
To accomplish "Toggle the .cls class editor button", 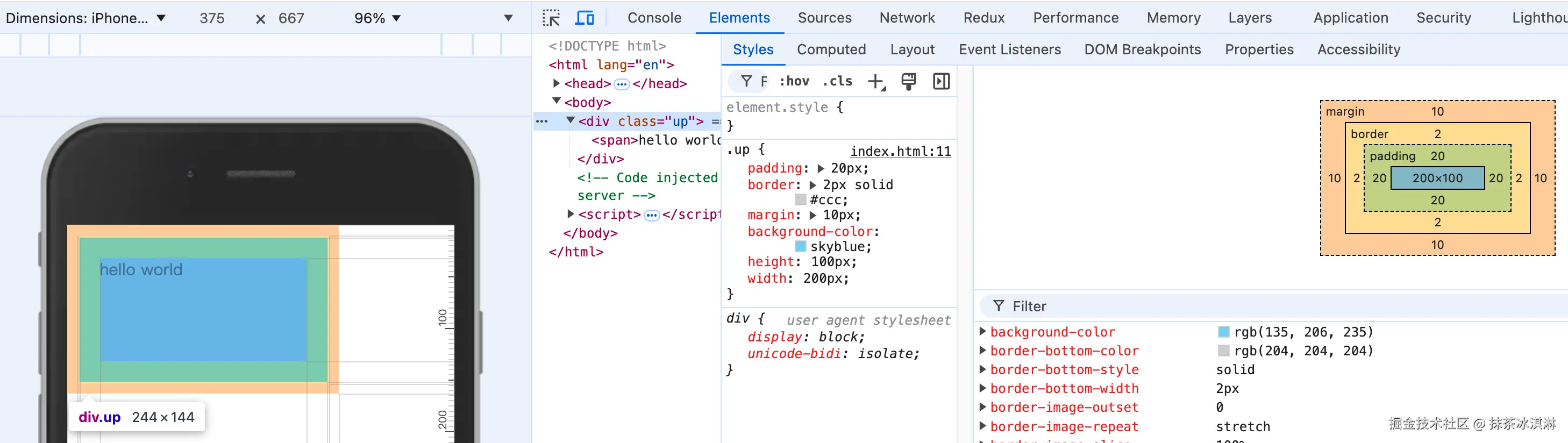I will pyautogui.click(x=837, y=81).
